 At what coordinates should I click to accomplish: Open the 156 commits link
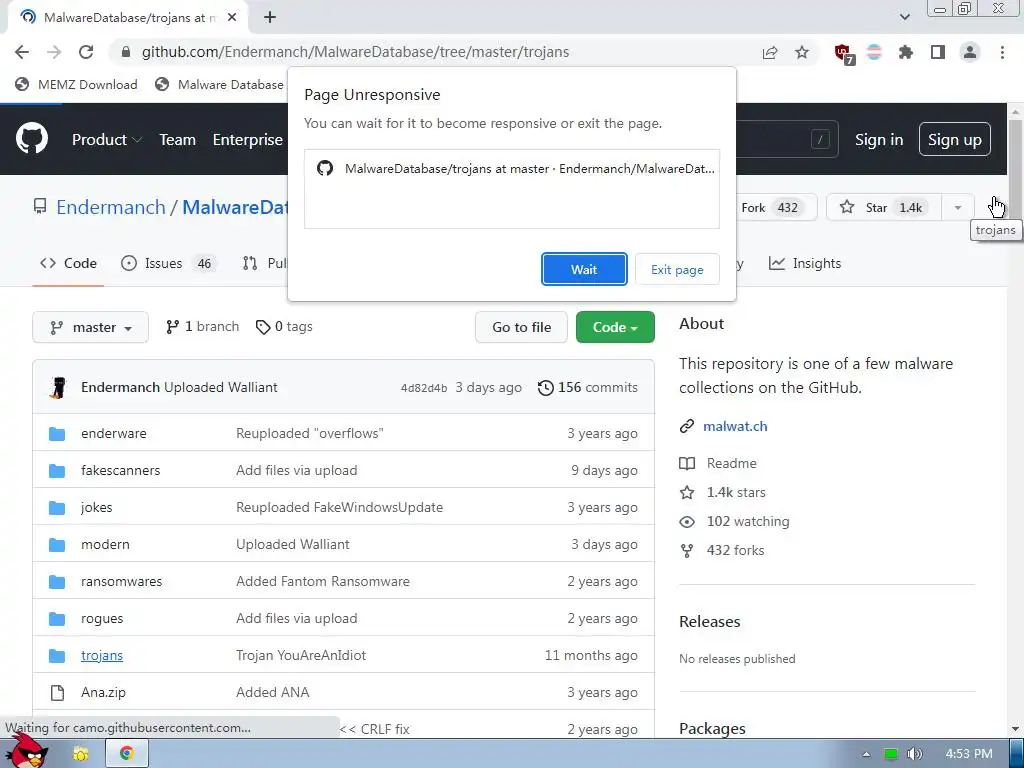tap(588, 387)
